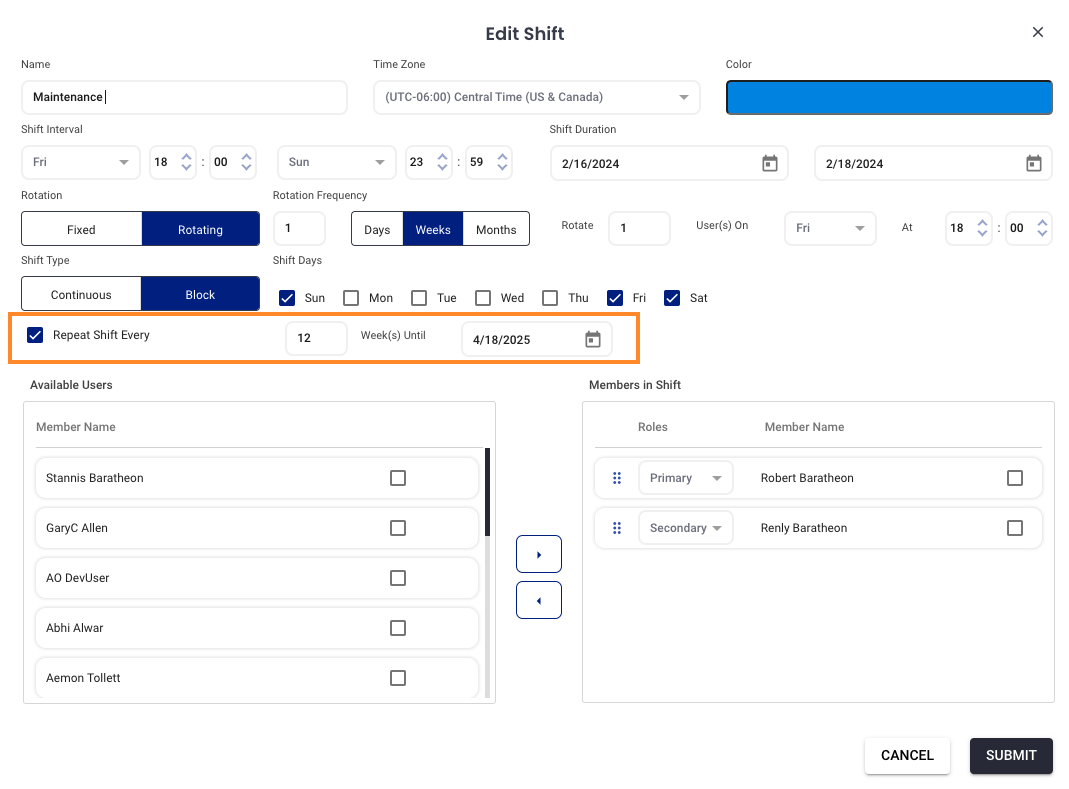Screen dimensions: 1069x789
Task: Enable the Wed shift day checkbox
Action: point(483,298)
